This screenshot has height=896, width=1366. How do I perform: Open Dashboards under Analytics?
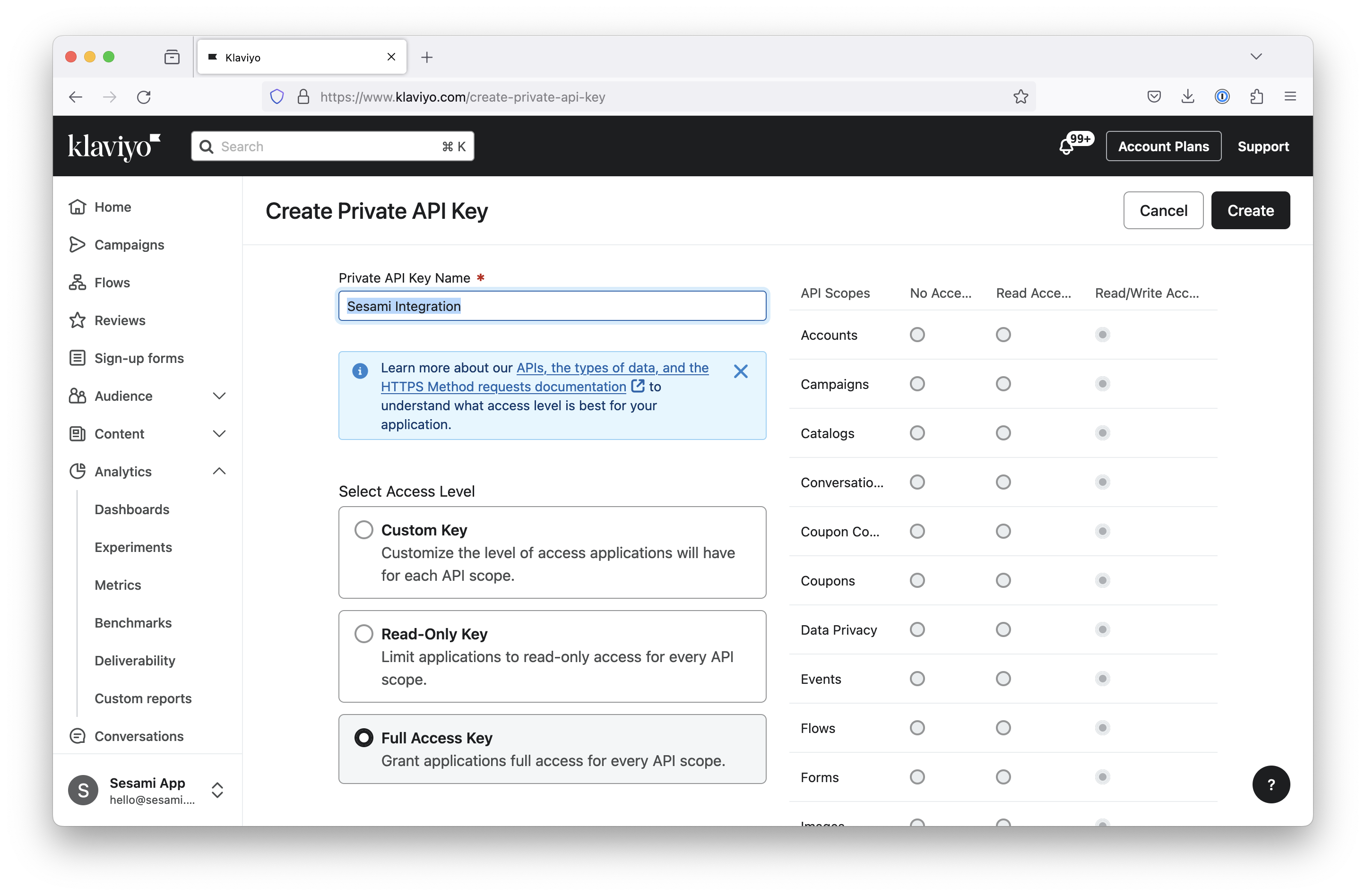(131, 509)
